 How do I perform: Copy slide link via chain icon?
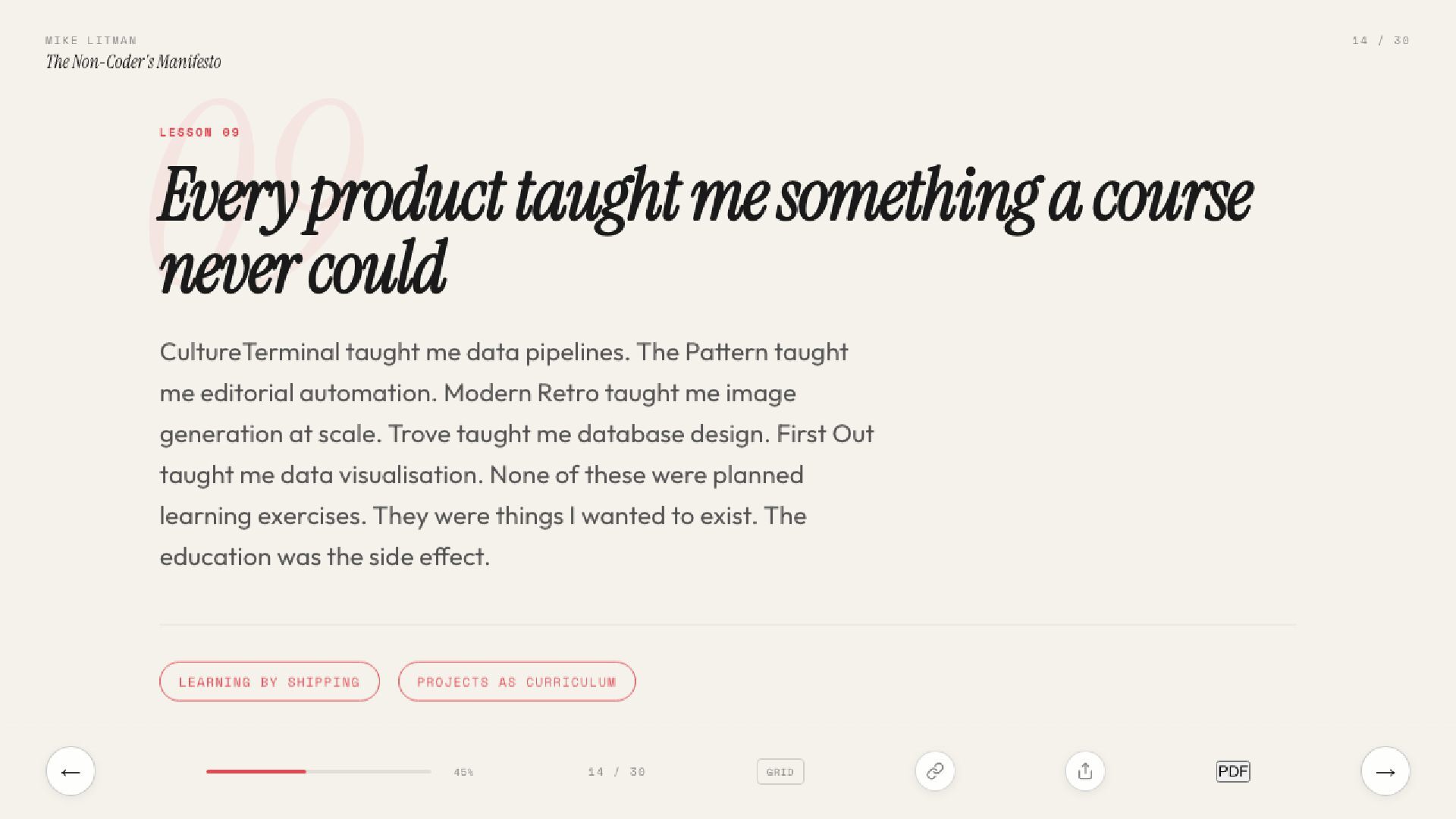coord(935,771)
